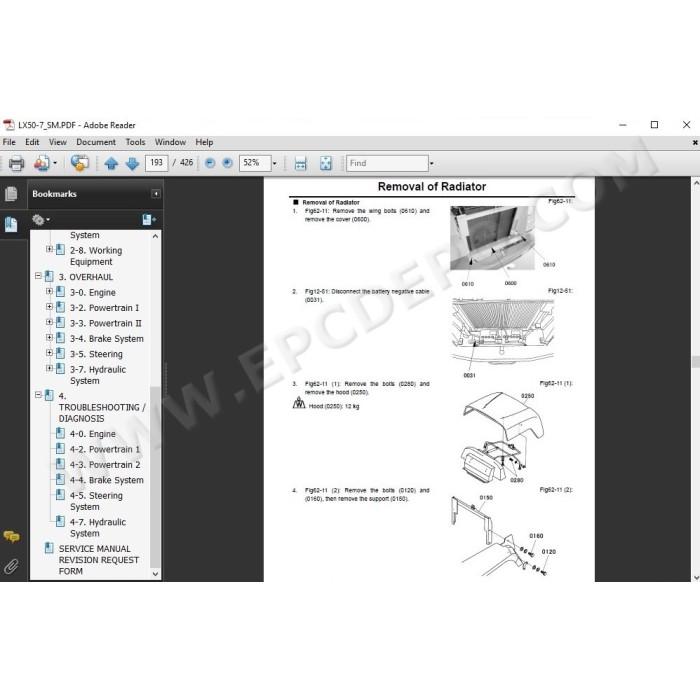Close the document with menu bar X
The height and width of the screenshot is (700, 700).
[695, 142]
